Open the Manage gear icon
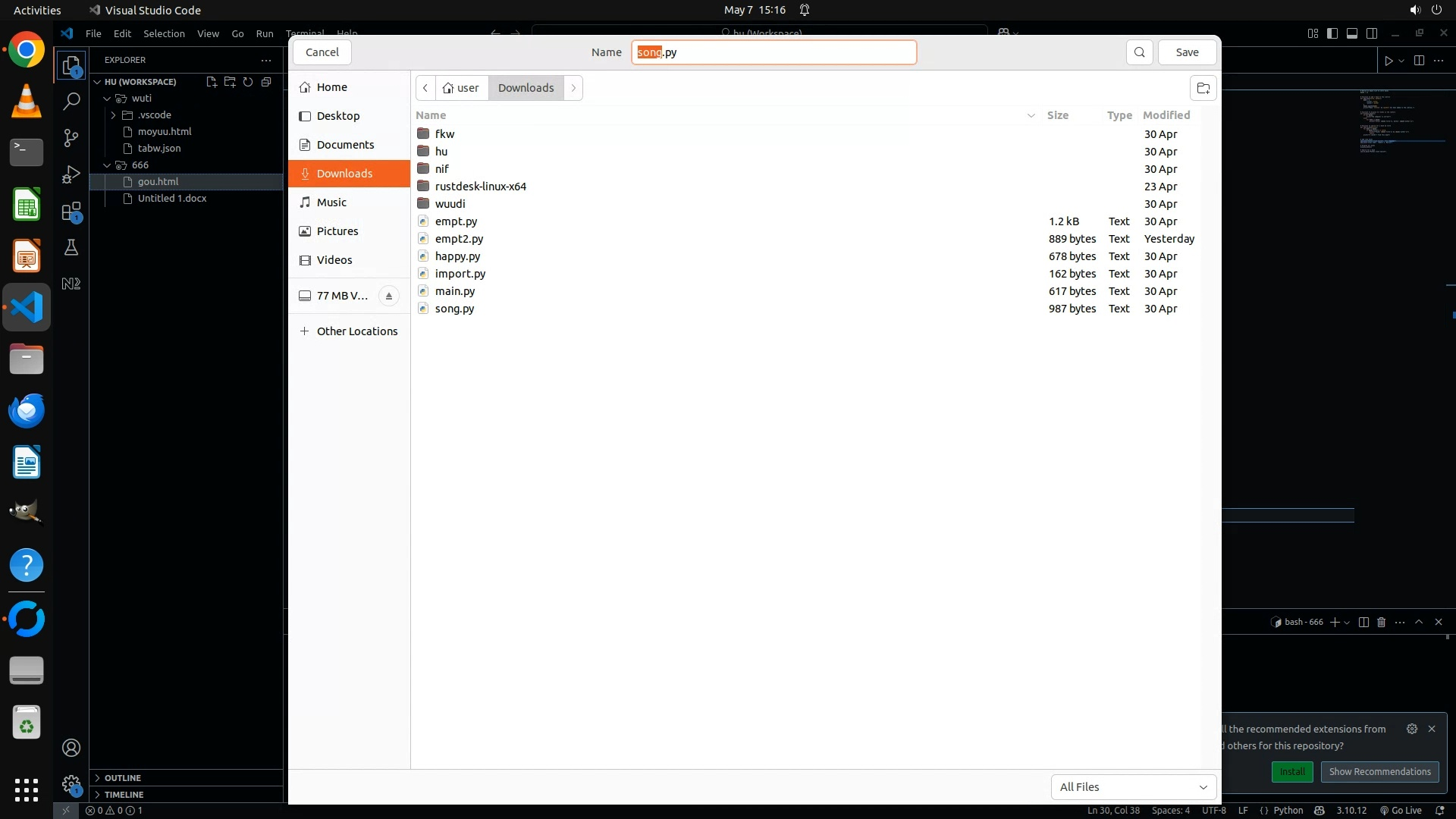The width and height of the screenshot is (1456, 819). pyautogui.click(x=71, y=784)
